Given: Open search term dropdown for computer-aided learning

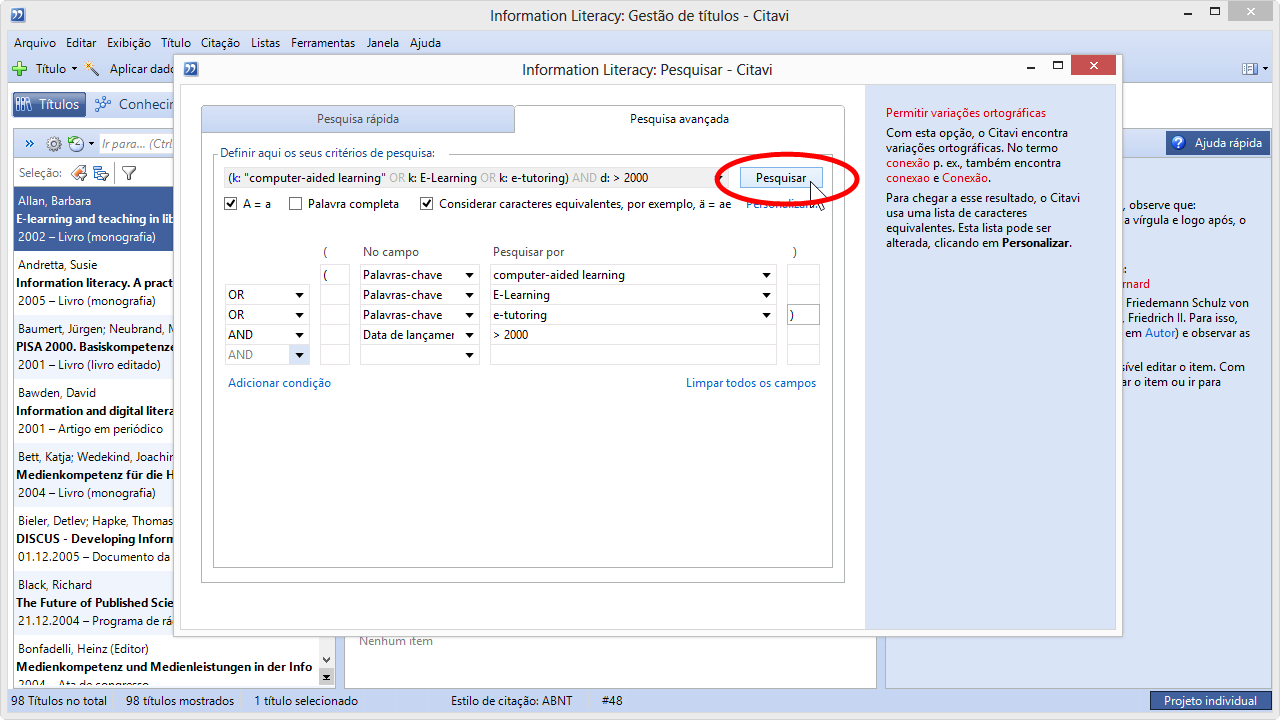Looking at the screenshot, I should coord(767,275).
